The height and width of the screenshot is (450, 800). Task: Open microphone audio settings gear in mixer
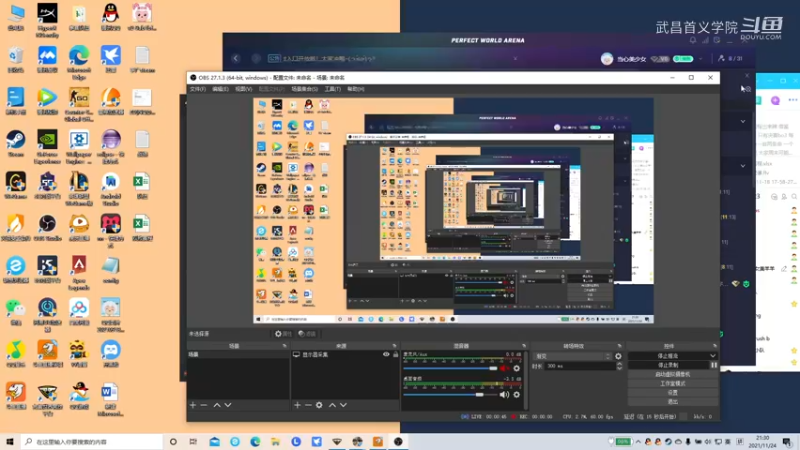pos(516,368)
